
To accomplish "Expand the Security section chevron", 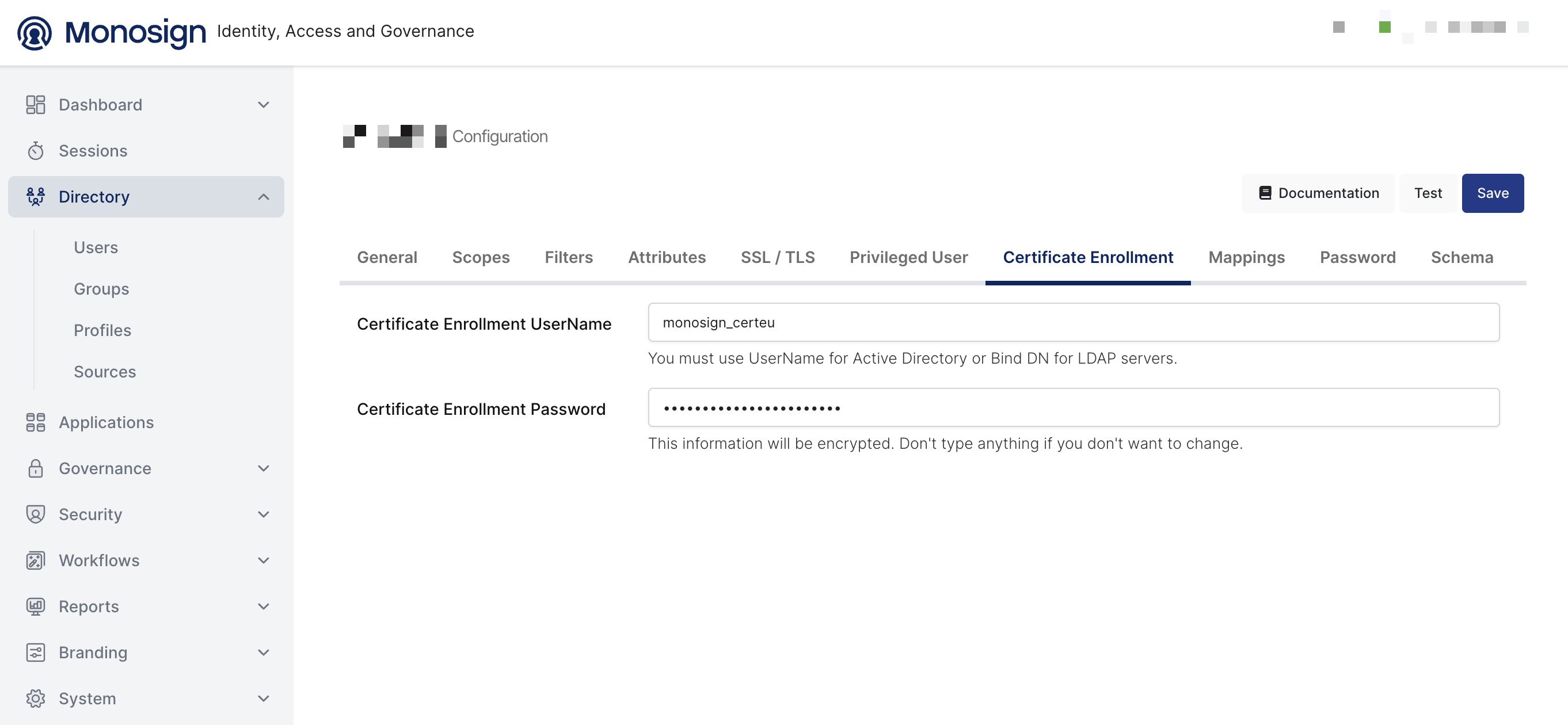I will pyautogui.click(x=264, y=514).
